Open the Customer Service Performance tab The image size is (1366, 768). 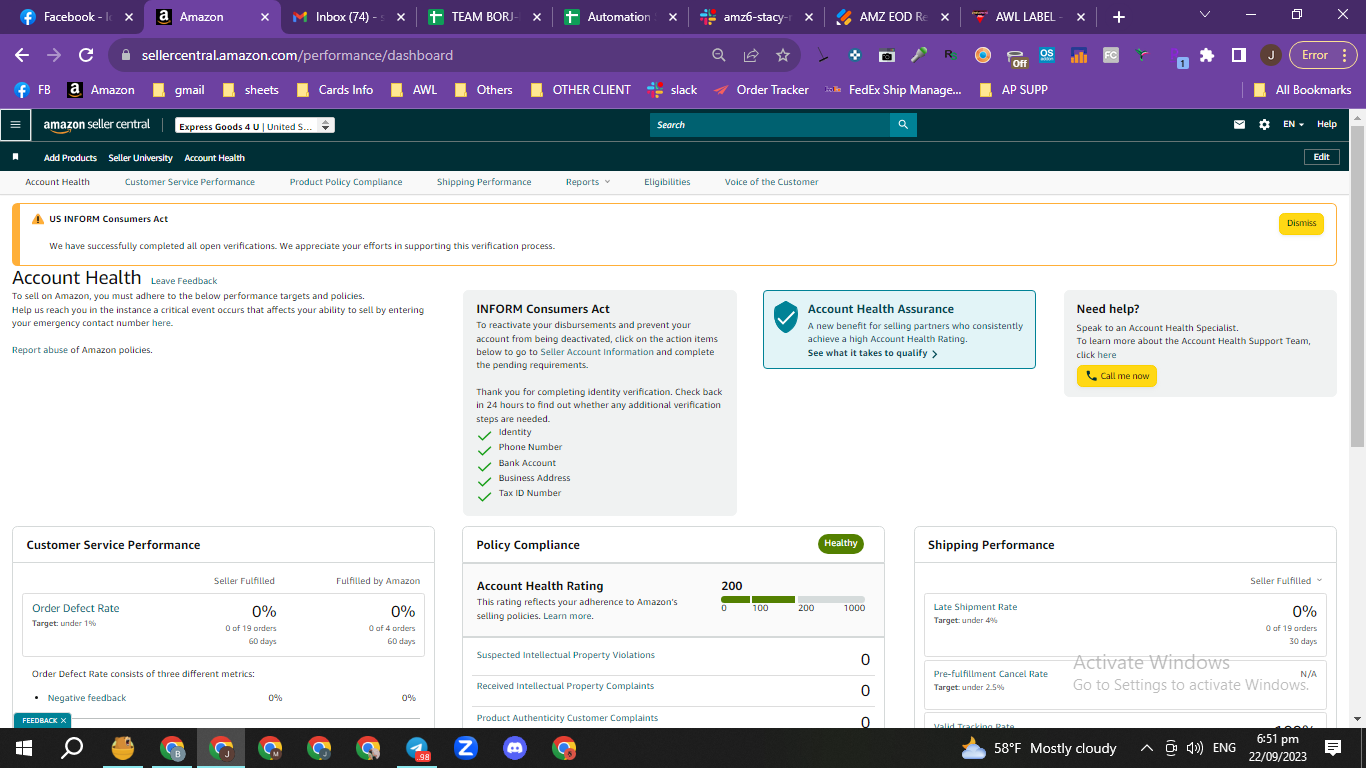(190, 182)
